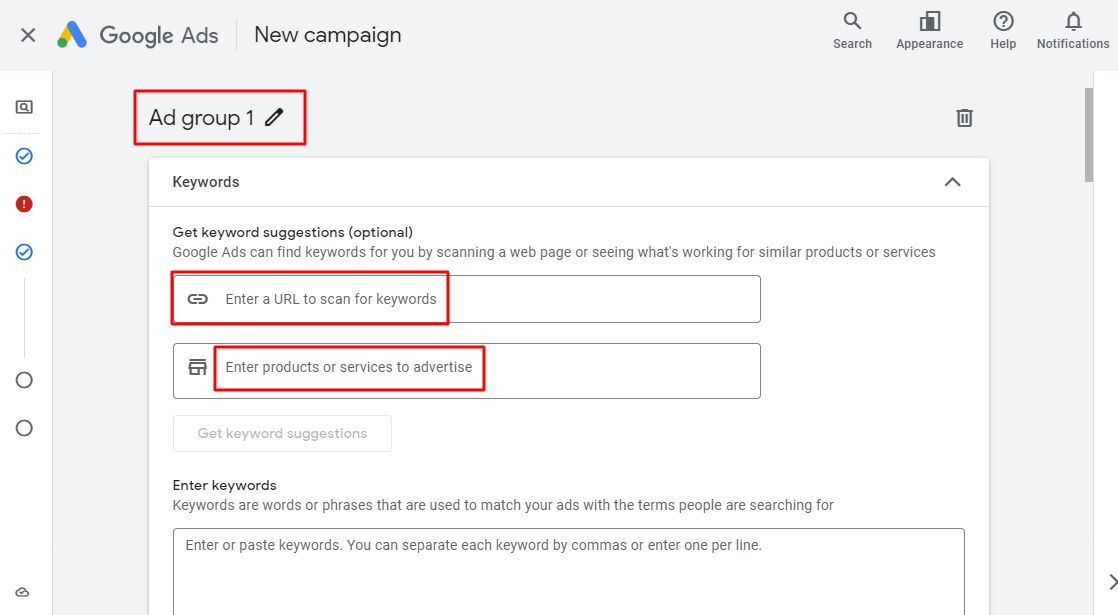Select the top sidebar search campaign icon
1118x615 pixels.
[x=24, y=107]
